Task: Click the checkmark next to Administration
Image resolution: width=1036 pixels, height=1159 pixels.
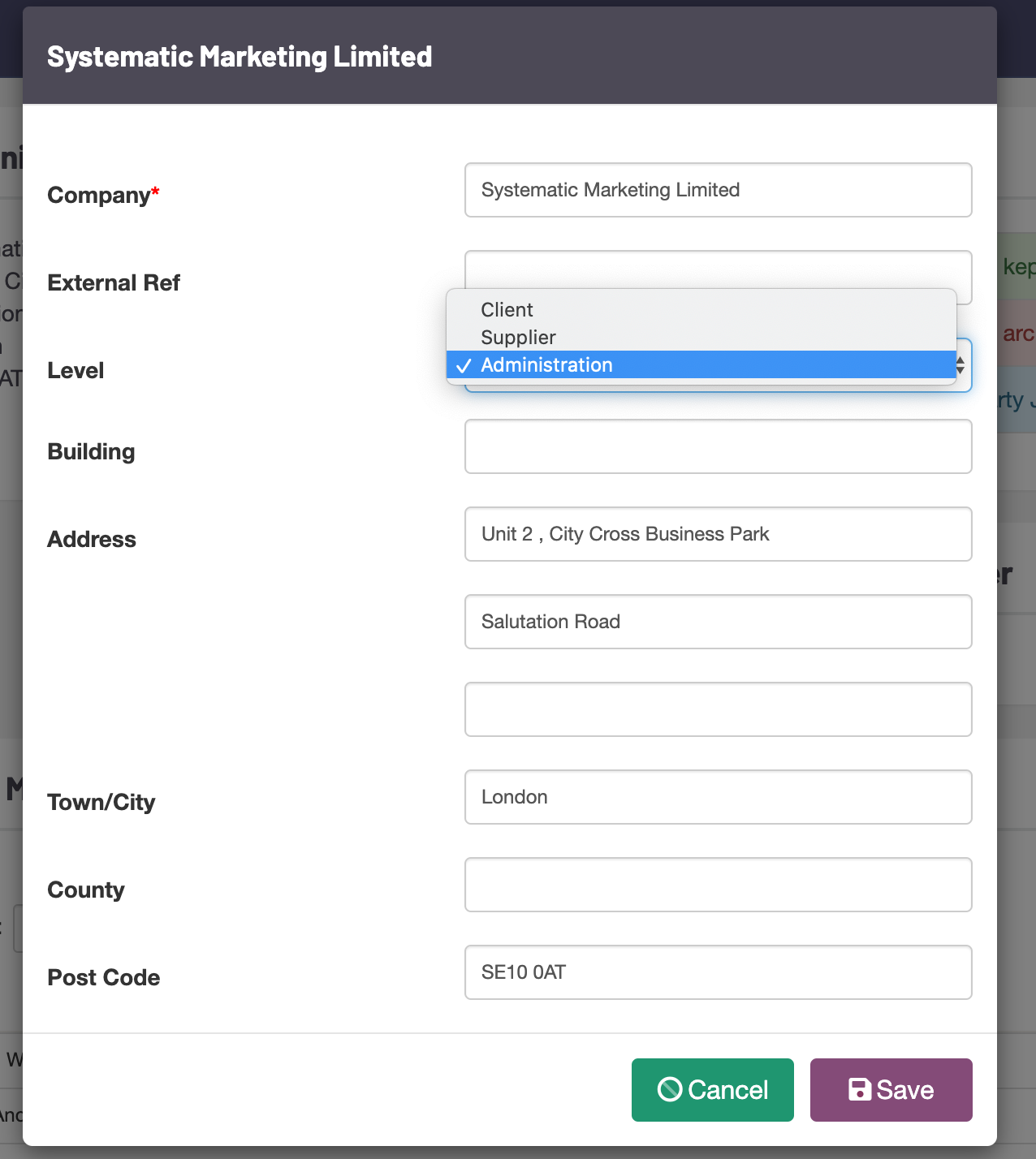Action: coord(463,365)
